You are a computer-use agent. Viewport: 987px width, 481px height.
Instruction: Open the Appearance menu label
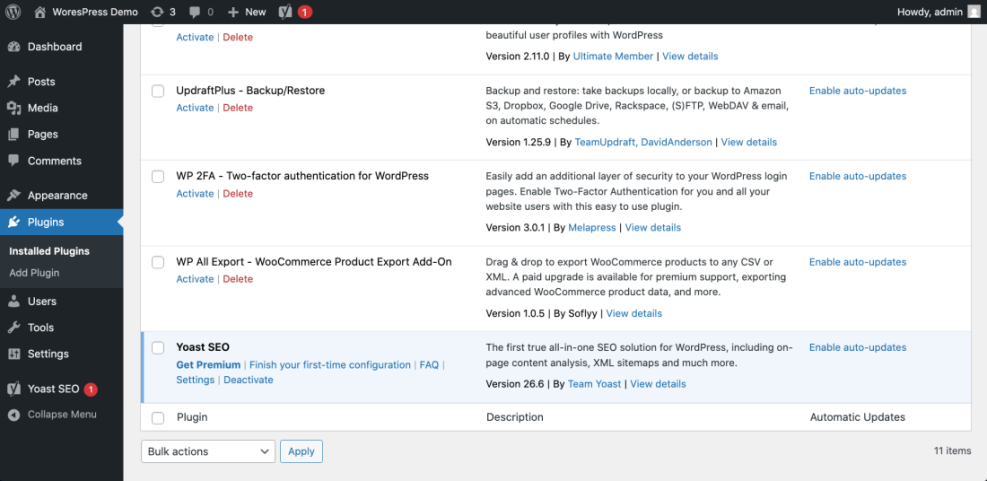57,195
